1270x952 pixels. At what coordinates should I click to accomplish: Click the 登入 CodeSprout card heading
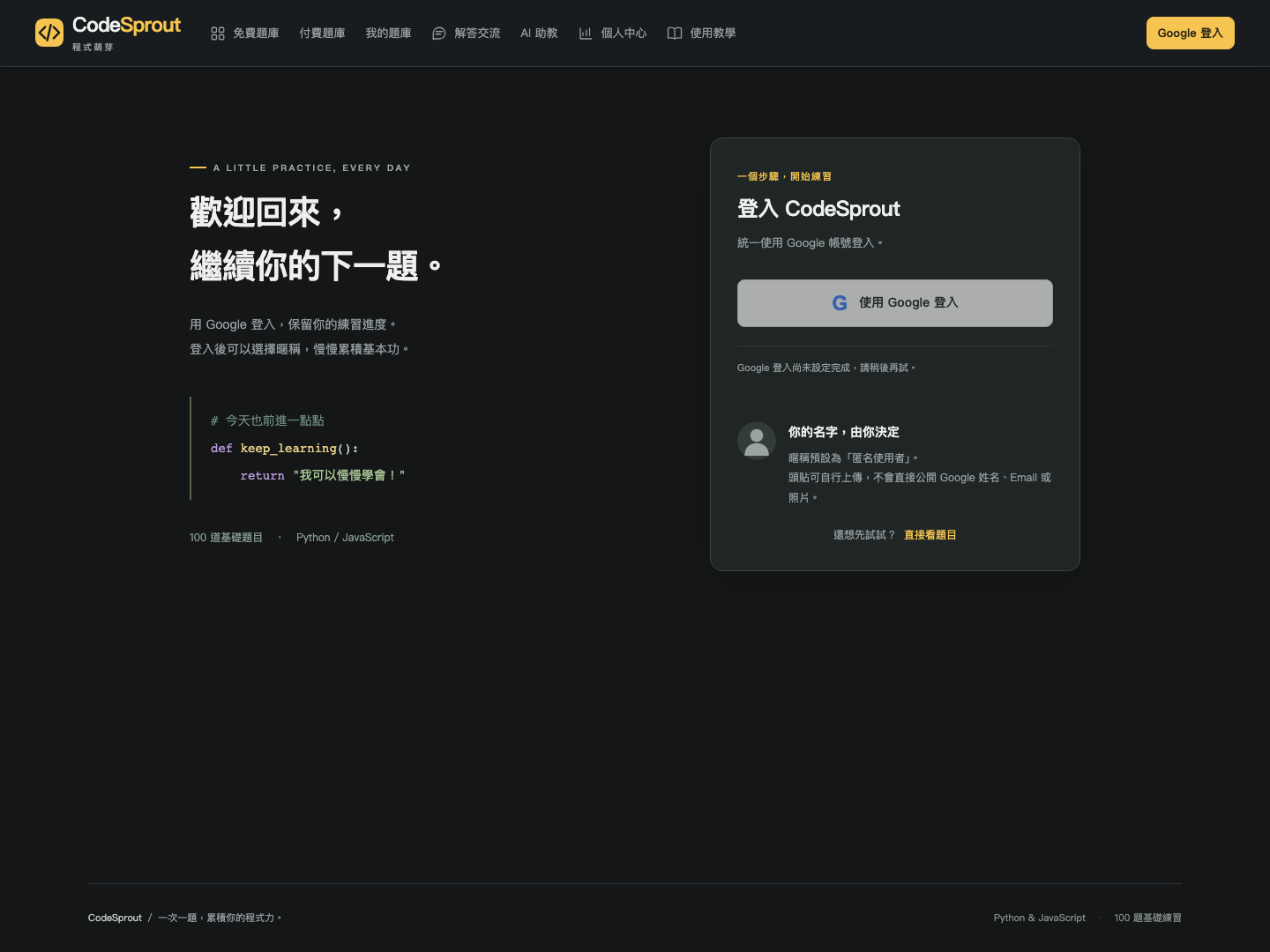(818, 209)
